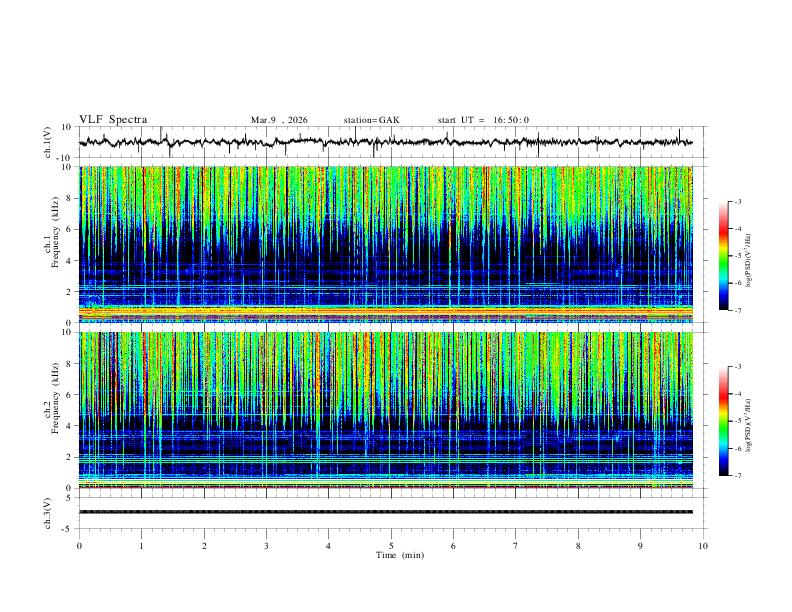
Task: Click the '2' tick label on time axis
Action: [x=204, y=546]
